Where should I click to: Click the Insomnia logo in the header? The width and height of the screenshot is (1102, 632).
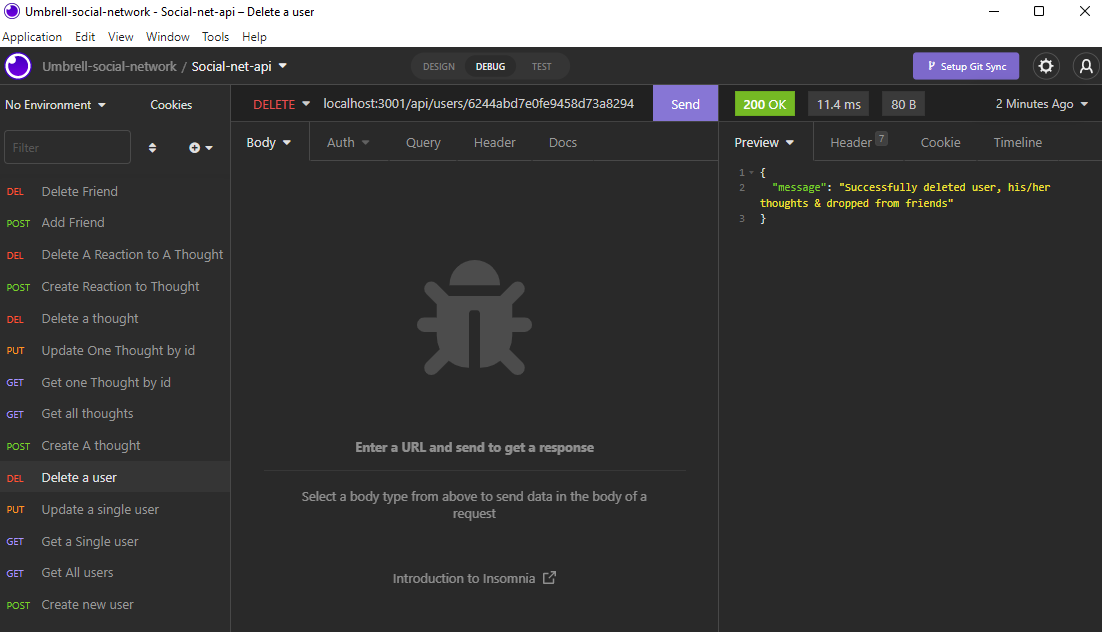16,66
